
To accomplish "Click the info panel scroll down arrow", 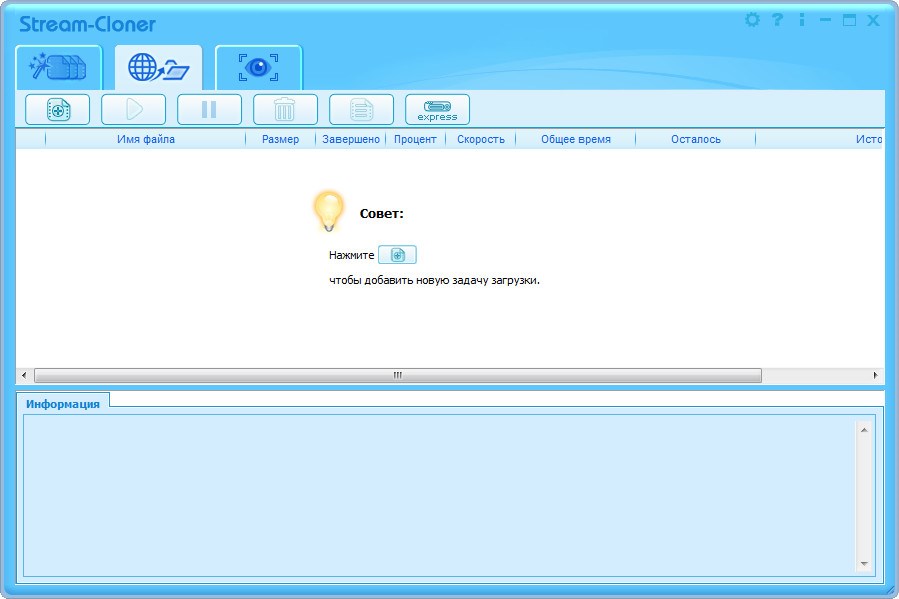I will (865, 564).
